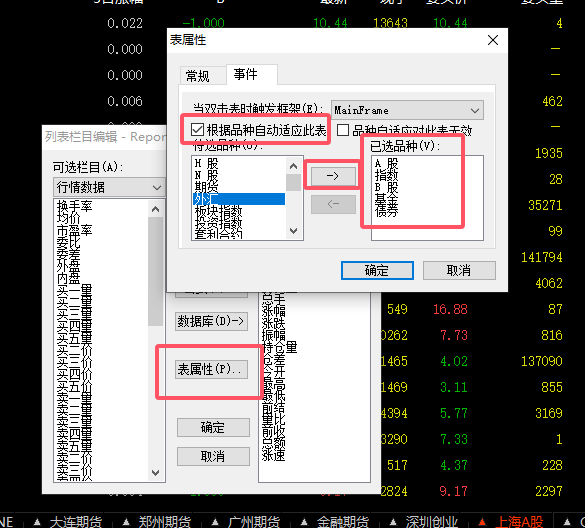Select the red 上海A股 bottom tab

(519, 522)
